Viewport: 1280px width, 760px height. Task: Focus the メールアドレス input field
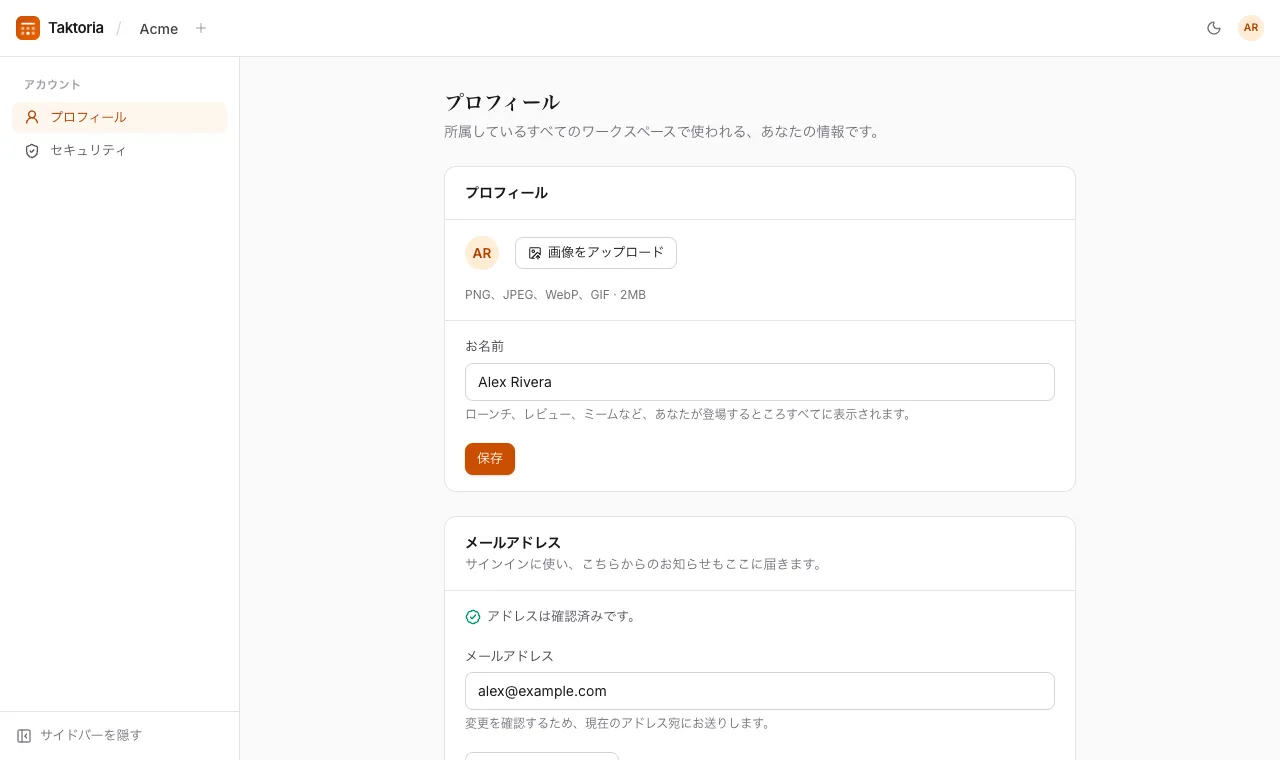tap(760, 691)
